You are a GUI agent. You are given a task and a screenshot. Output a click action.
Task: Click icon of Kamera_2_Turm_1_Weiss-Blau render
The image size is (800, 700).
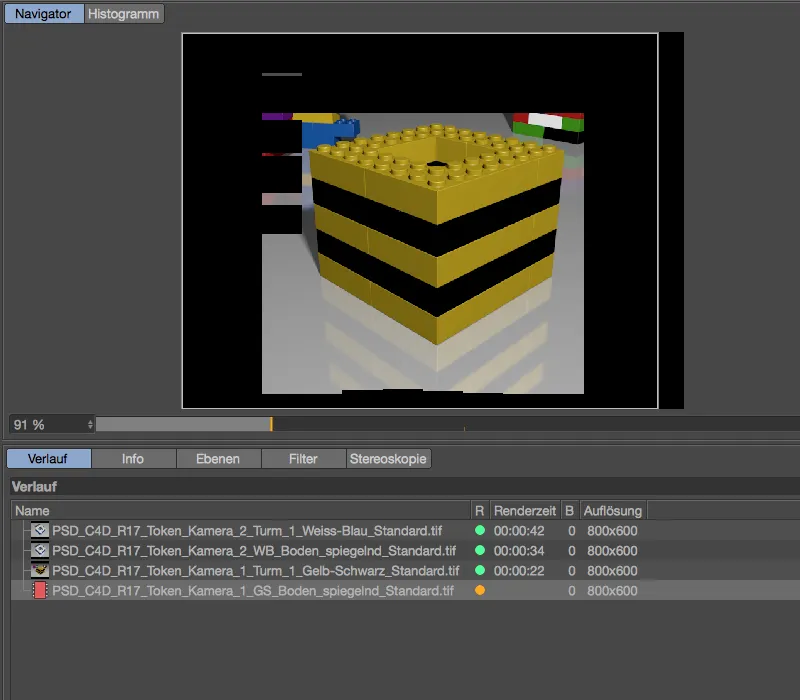click(x=40, y=531)
